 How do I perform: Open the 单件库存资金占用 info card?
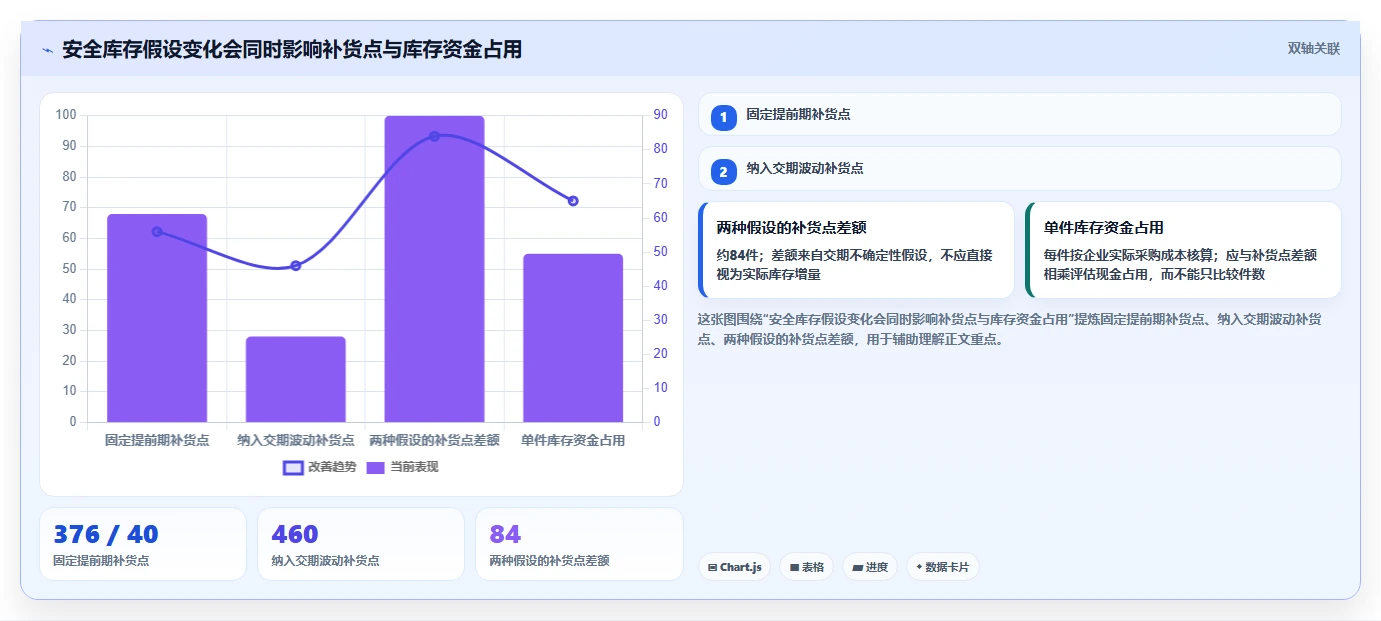click(x=1183, y=250)
